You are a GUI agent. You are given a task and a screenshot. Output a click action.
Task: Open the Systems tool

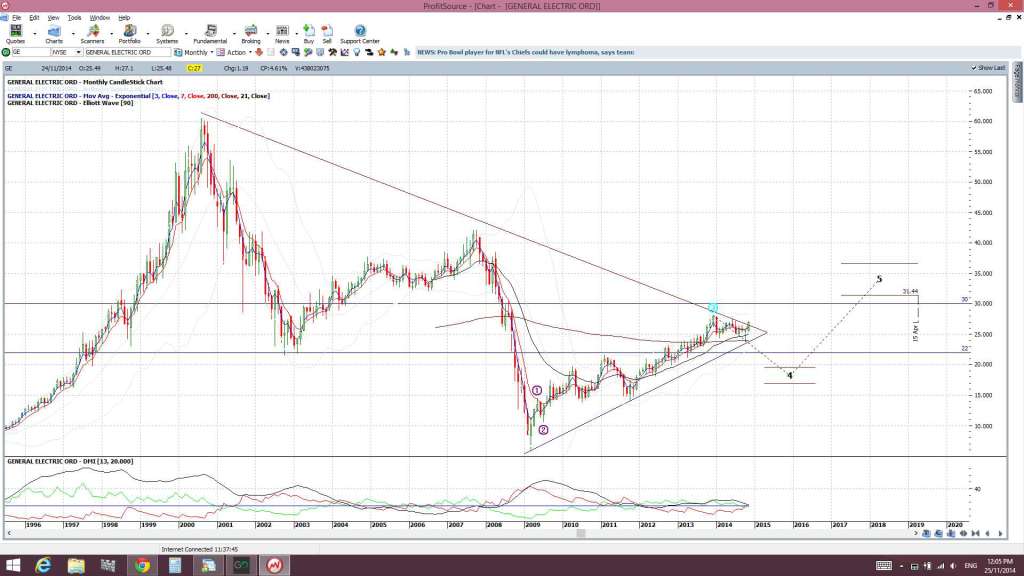(167, 34)
